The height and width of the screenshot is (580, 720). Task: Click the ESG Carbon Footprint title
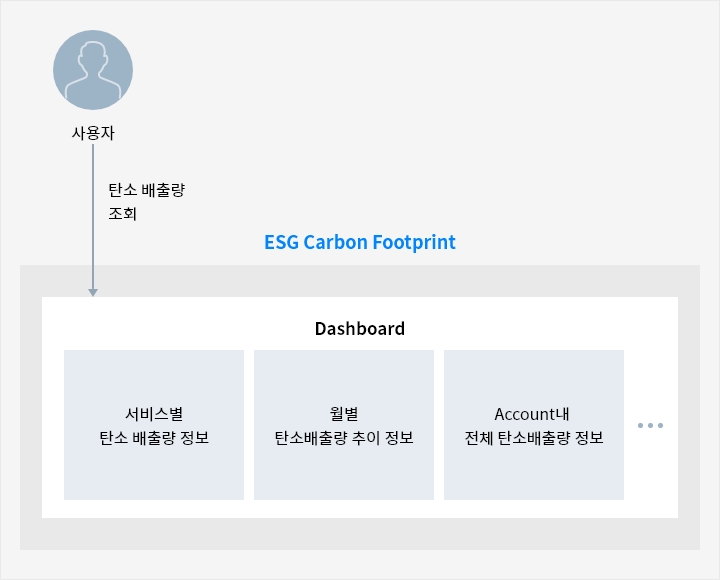click(360, 242)
